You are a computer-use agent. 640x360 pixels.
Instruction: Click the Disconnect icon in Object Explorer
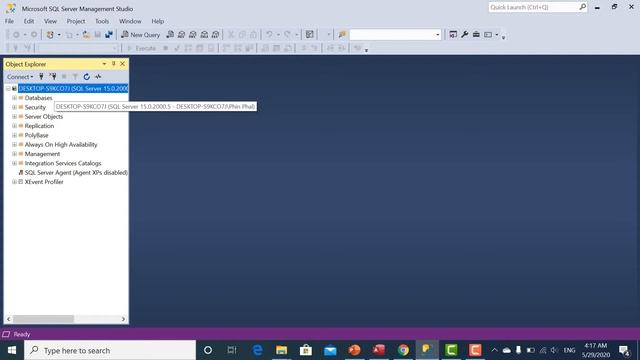(x=53, y=76)
